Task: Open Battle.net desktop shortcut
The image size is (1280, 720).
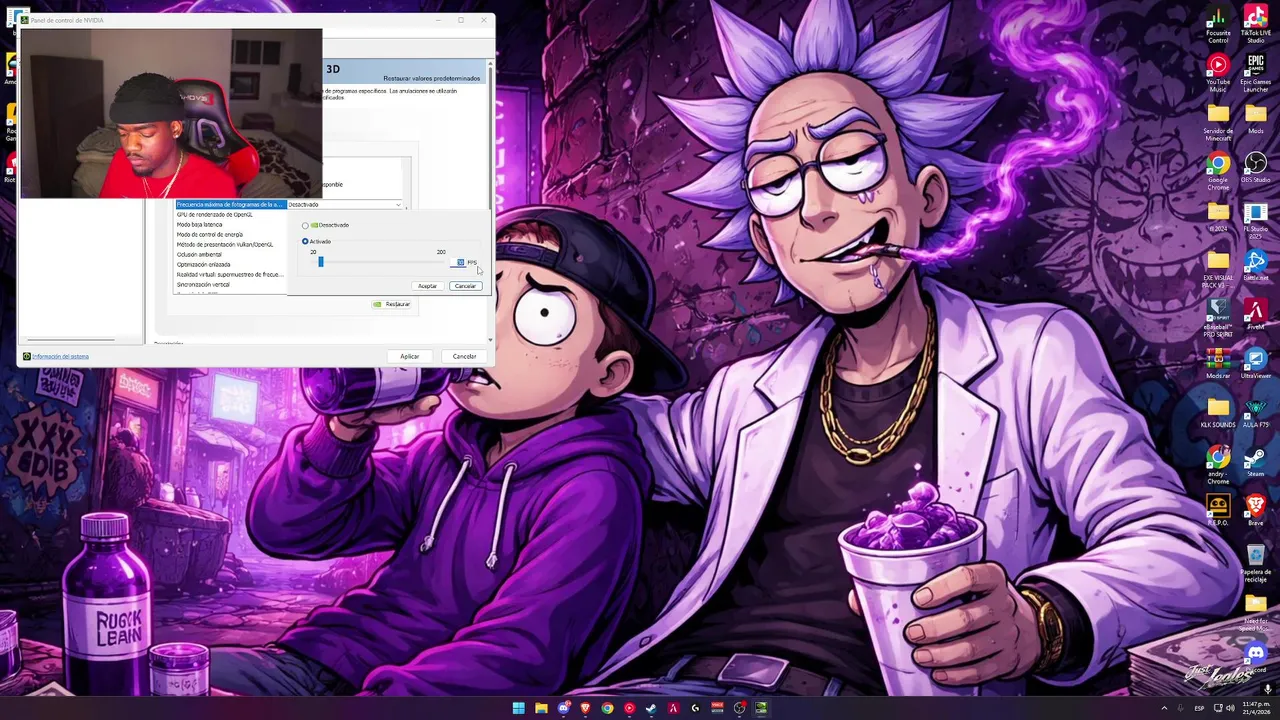Action: 1255,266
